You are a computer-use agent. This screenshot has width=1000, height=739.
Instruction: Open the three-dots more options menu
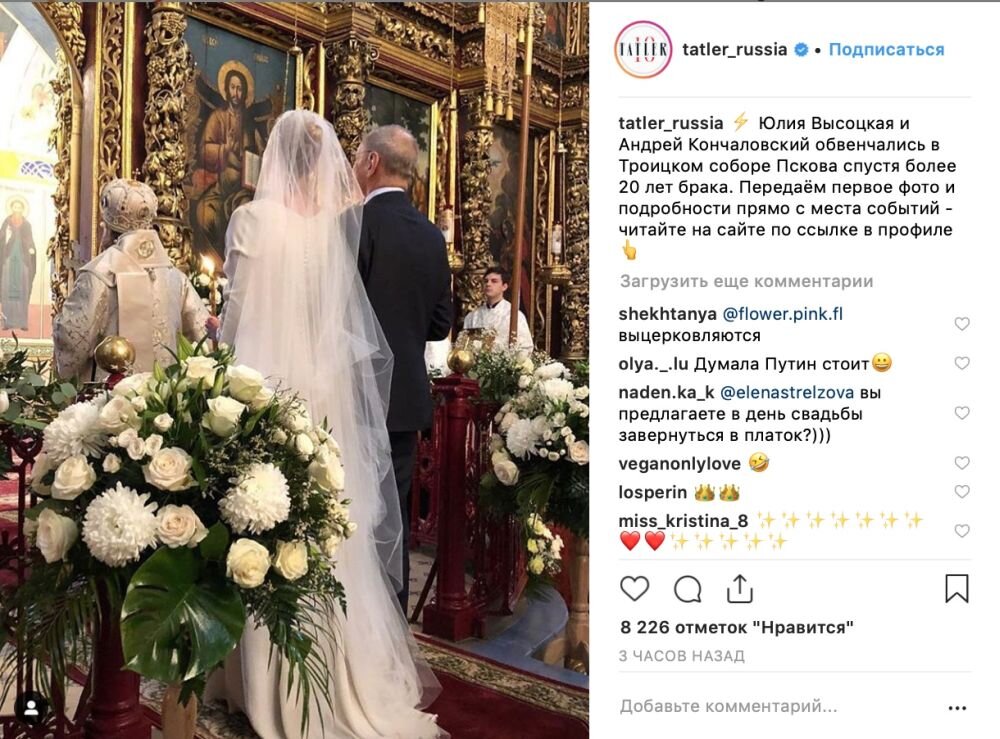(957, 708)
